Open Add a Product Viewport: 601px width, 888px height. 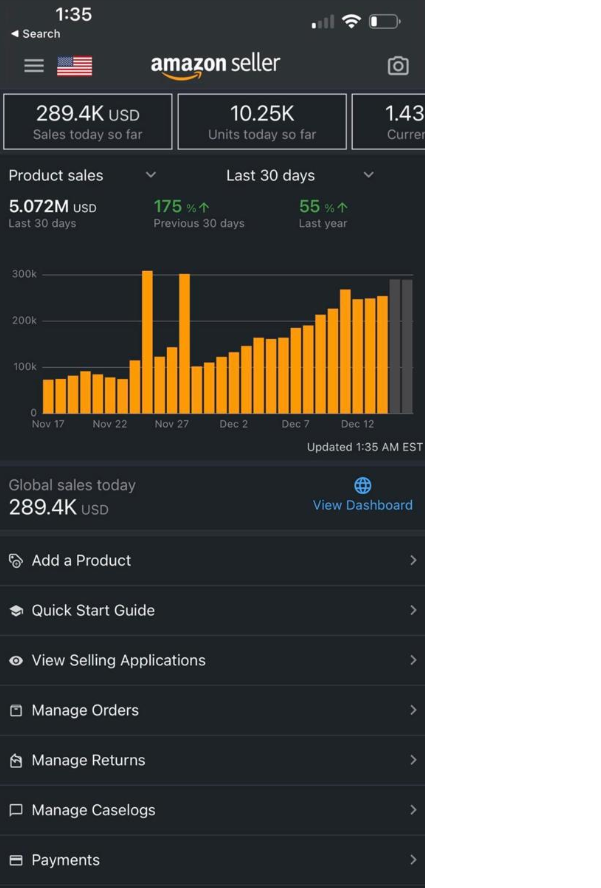point(212,561)
